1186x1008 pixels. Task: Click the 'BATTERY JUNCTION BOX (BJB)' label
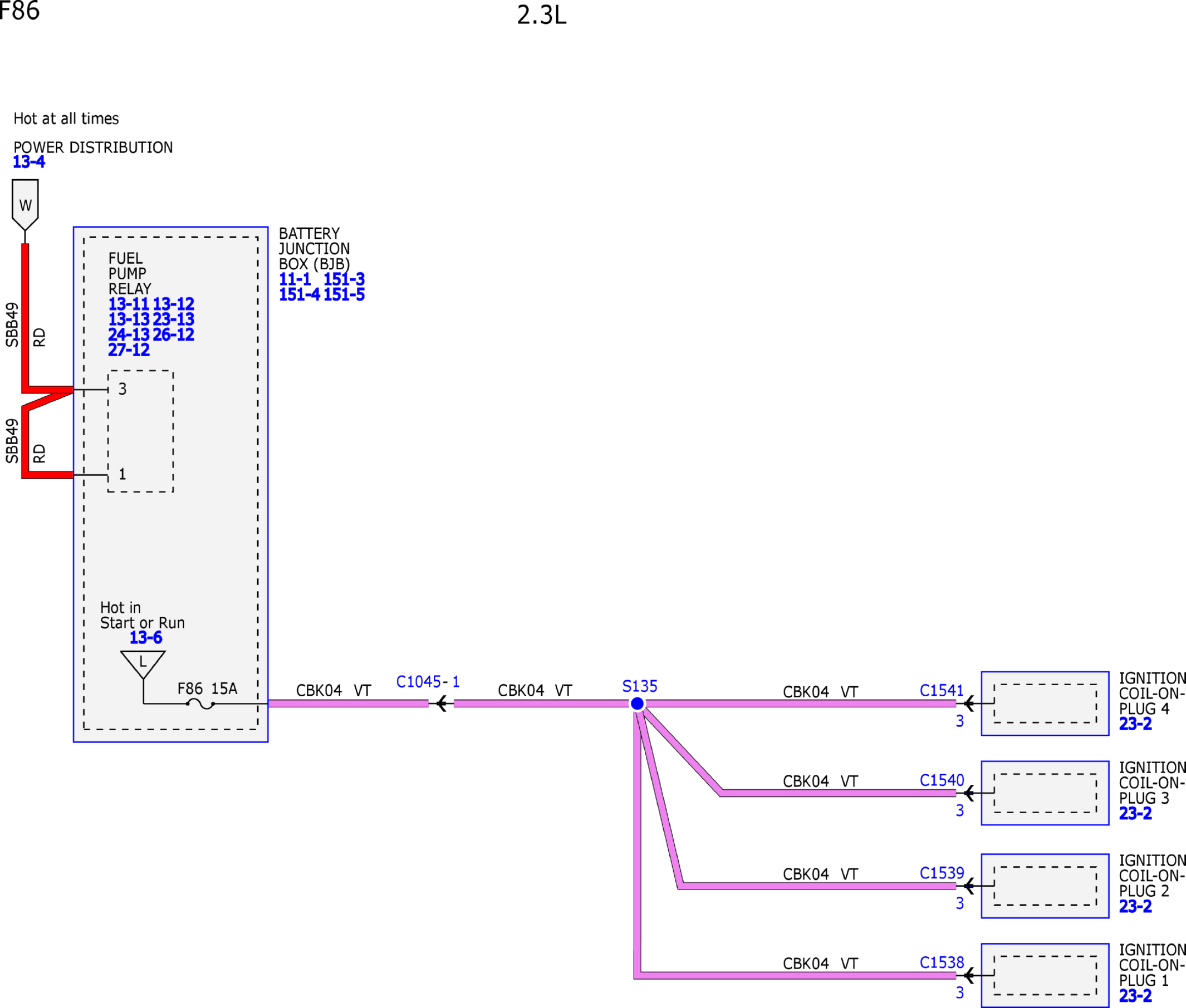315,249
